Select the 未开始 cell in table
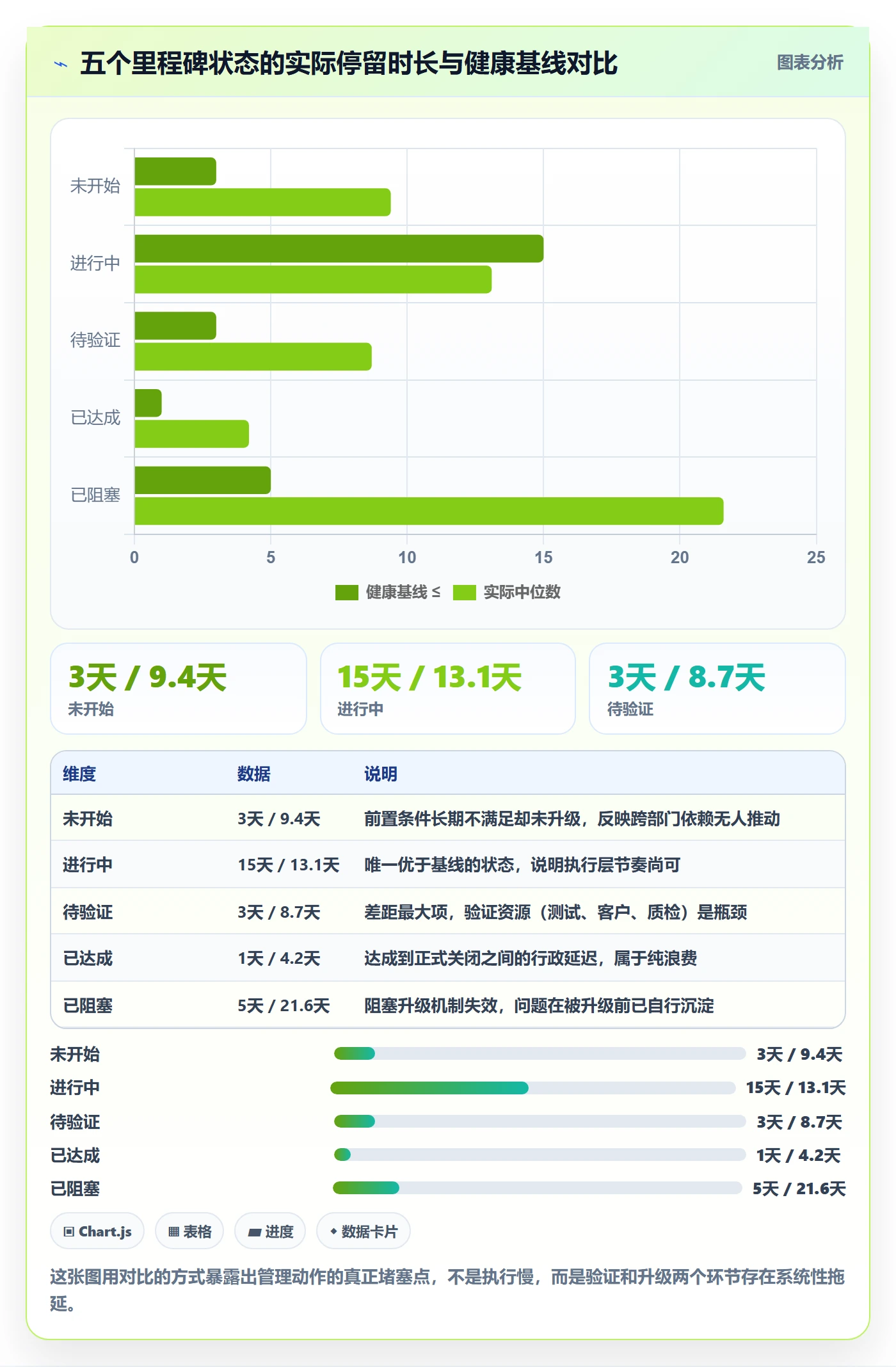This screenshot has width=896, height=1367. point(88,819)
